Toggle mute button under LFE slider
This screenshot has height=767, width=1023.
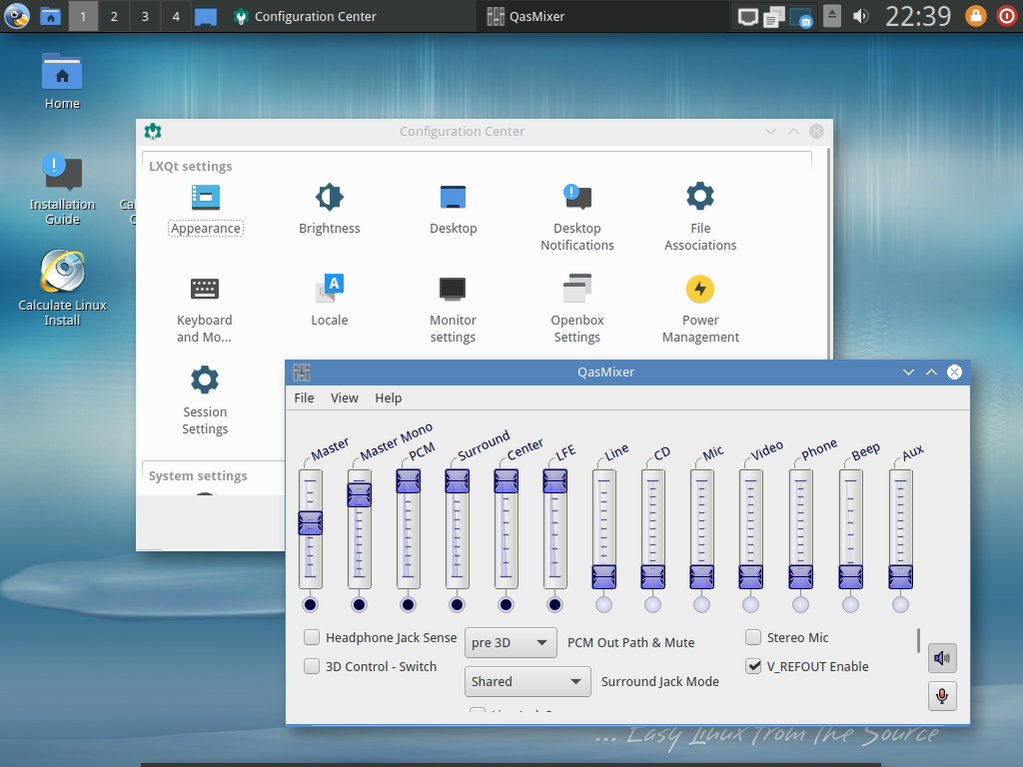click(x=555, y=605)
